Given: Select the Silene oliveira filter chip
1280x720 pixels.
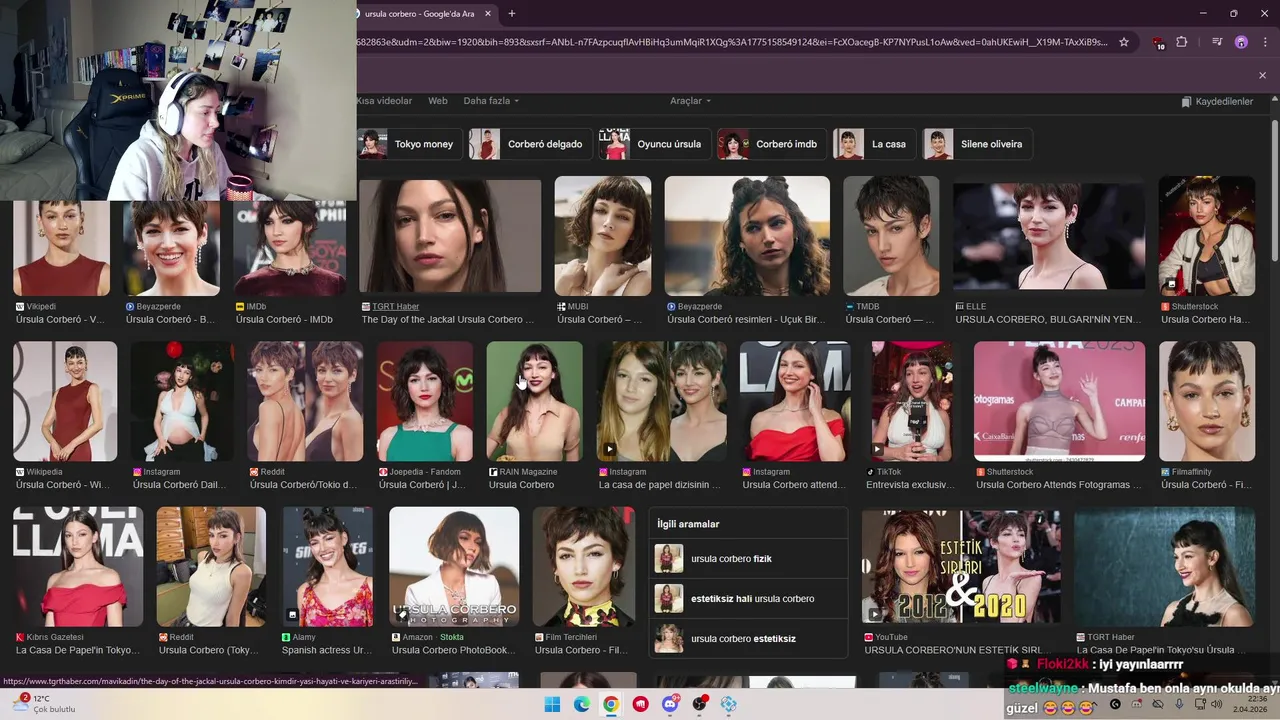Looking at the screenshot, I should pyautogui.click(x=977, y=144).
